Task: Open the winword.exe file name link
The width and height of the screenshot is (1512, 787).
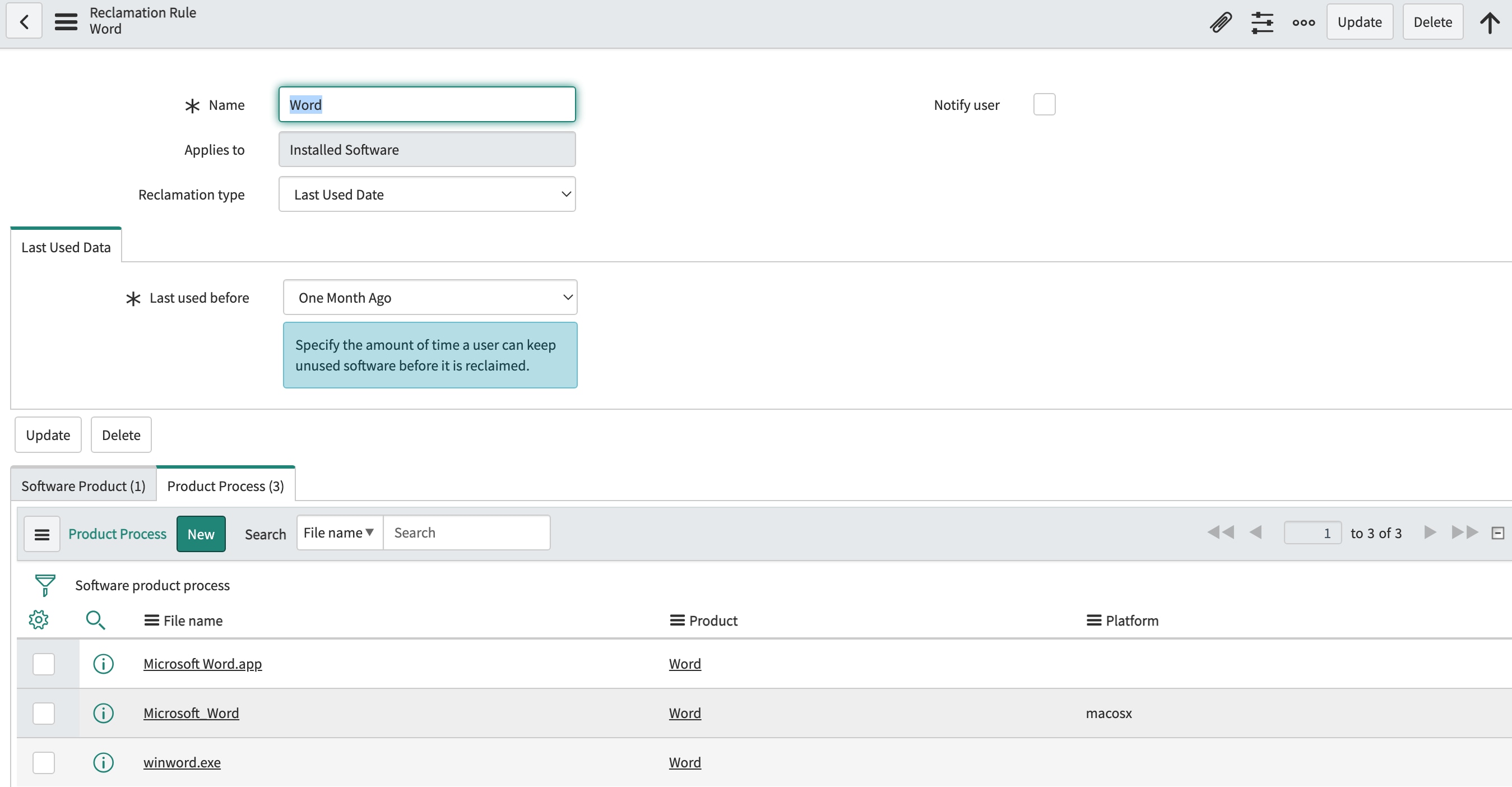Action: point(182,762)
